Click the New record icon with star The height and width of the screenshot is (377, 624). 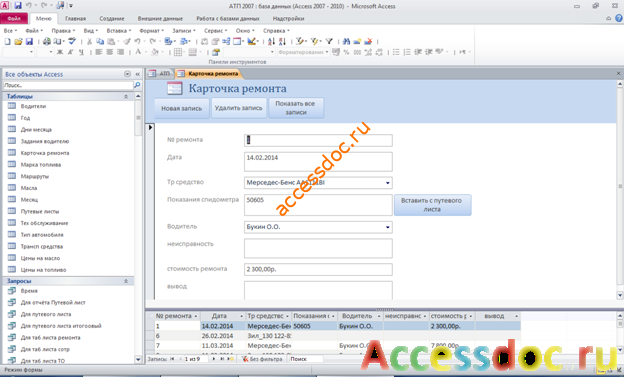coord(357,41)
